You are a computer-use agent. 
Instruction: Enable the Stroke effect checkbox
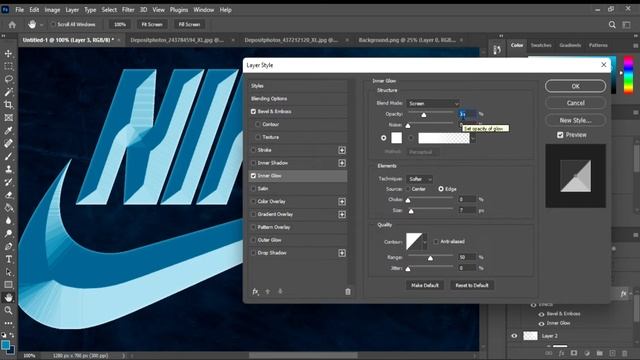253,150
